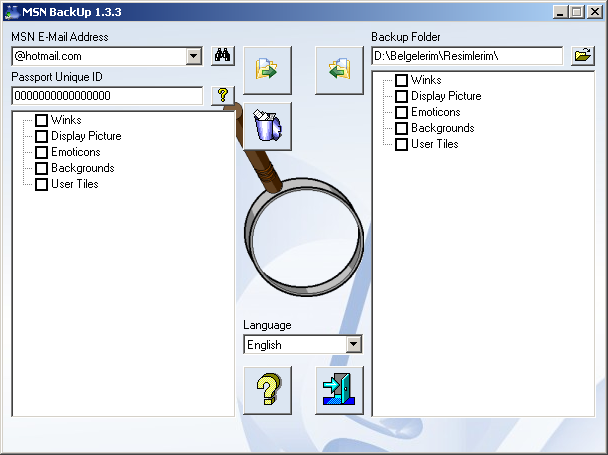608x455 pixels.
Task: Select the User Tiles label in the left tree
Action: tap(74, 184)
